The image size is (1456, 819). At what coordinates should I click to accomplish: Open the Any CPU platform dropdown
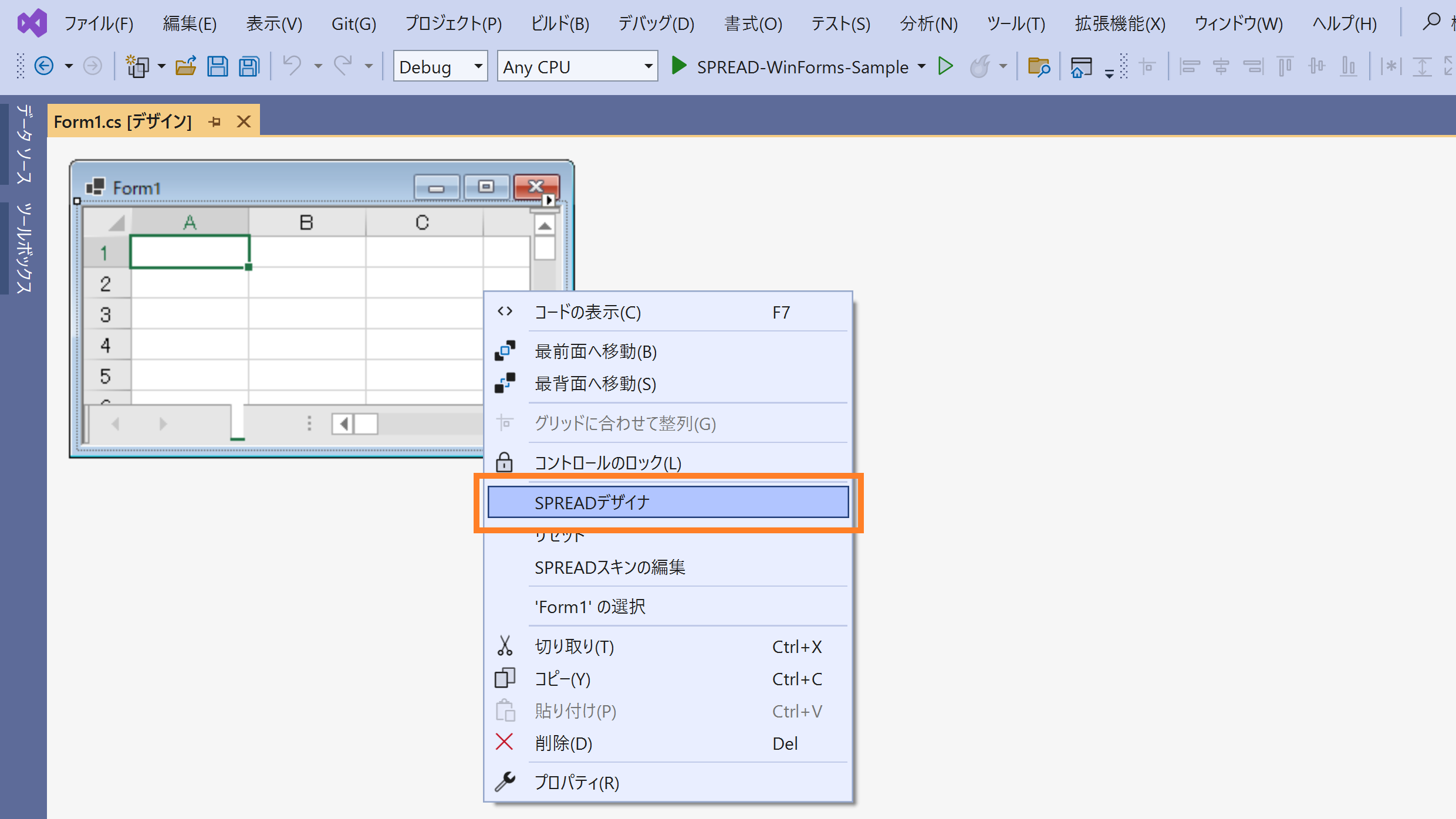(x=577, y=66)
